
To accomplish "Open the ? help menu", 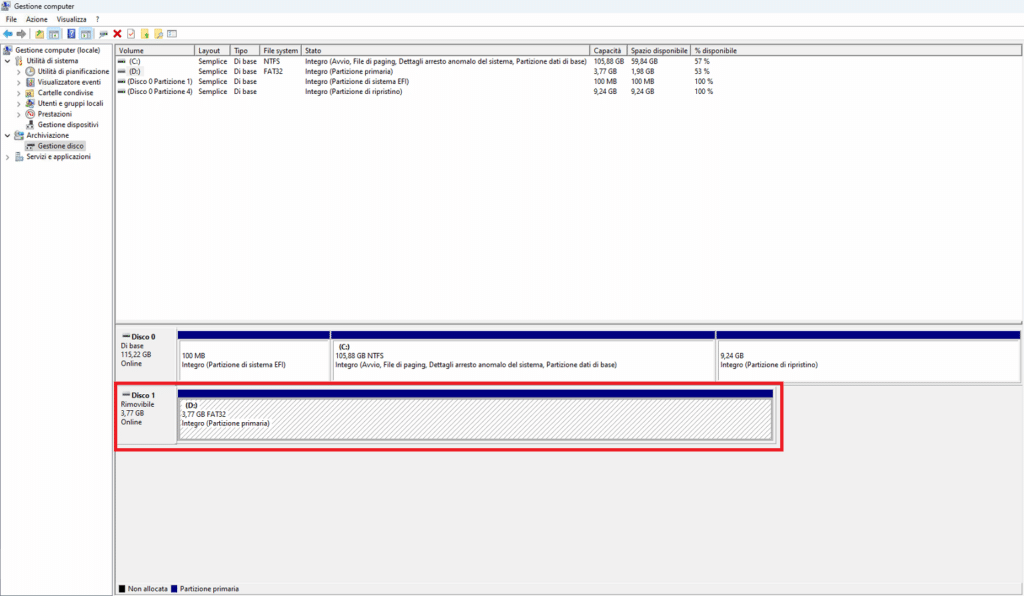I will (97, 20).
